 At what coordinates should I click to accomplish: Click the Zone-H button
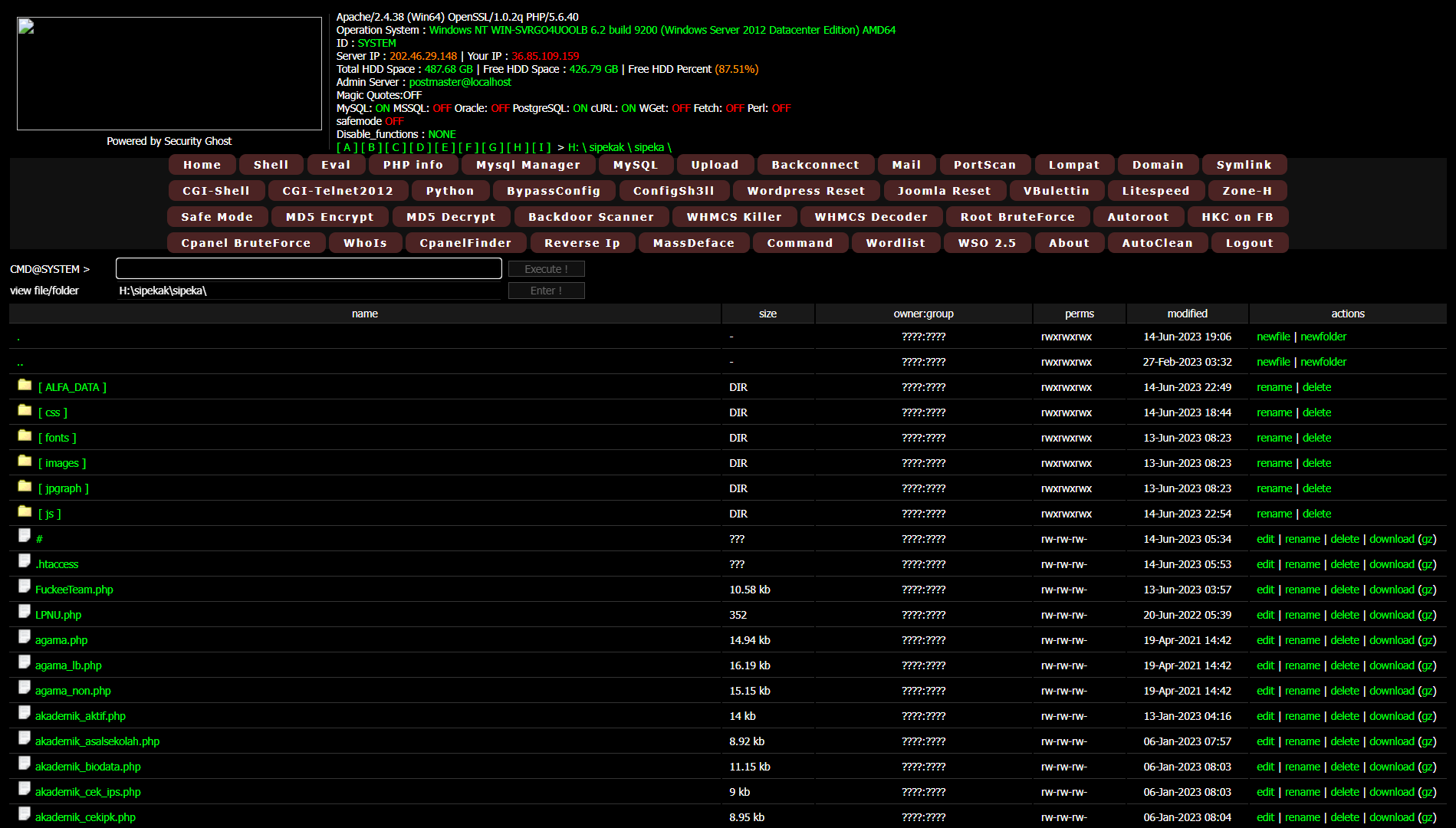click(x=1247, y=191)
